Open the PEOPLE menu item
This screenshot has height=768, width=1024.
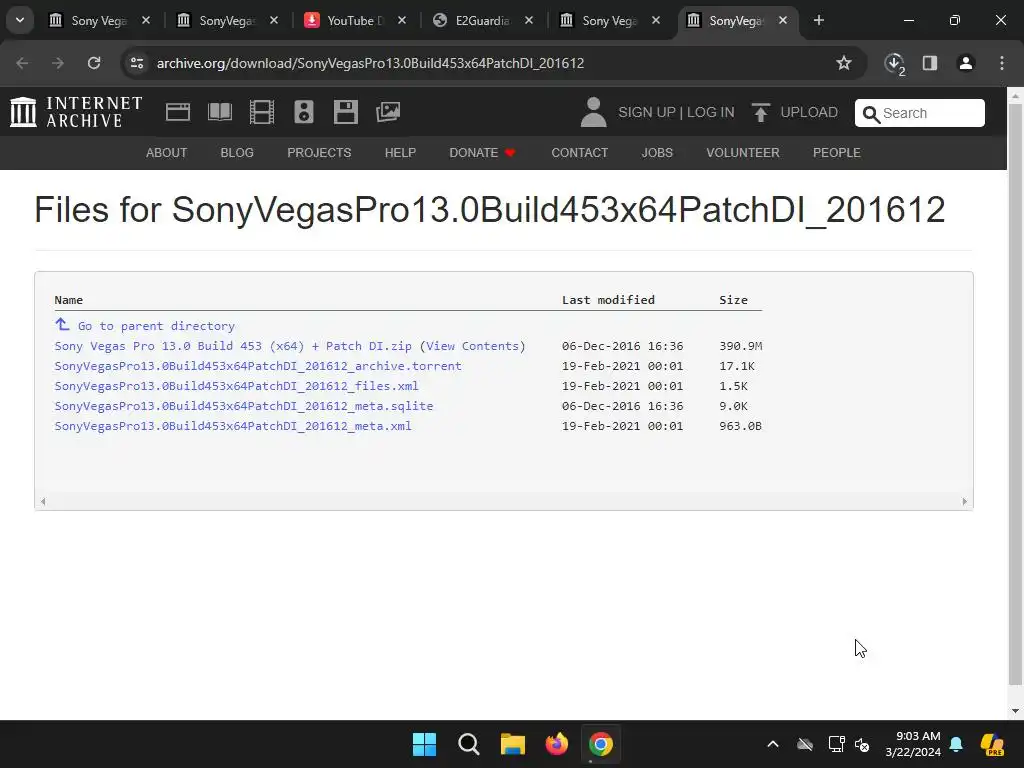coord(837,153)
